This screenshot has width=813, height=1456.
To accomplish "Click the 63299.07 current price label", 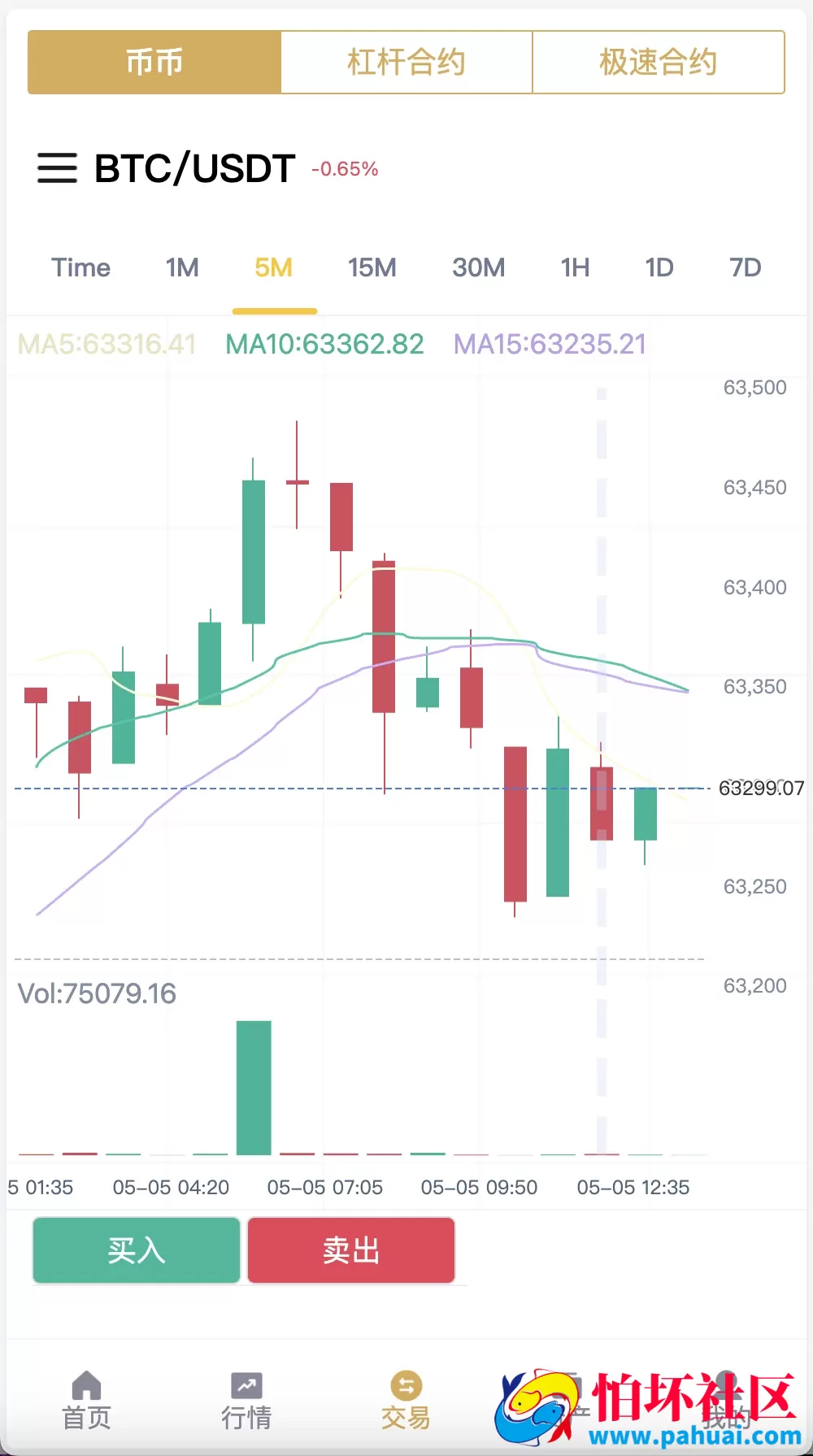I will (761, 788).
